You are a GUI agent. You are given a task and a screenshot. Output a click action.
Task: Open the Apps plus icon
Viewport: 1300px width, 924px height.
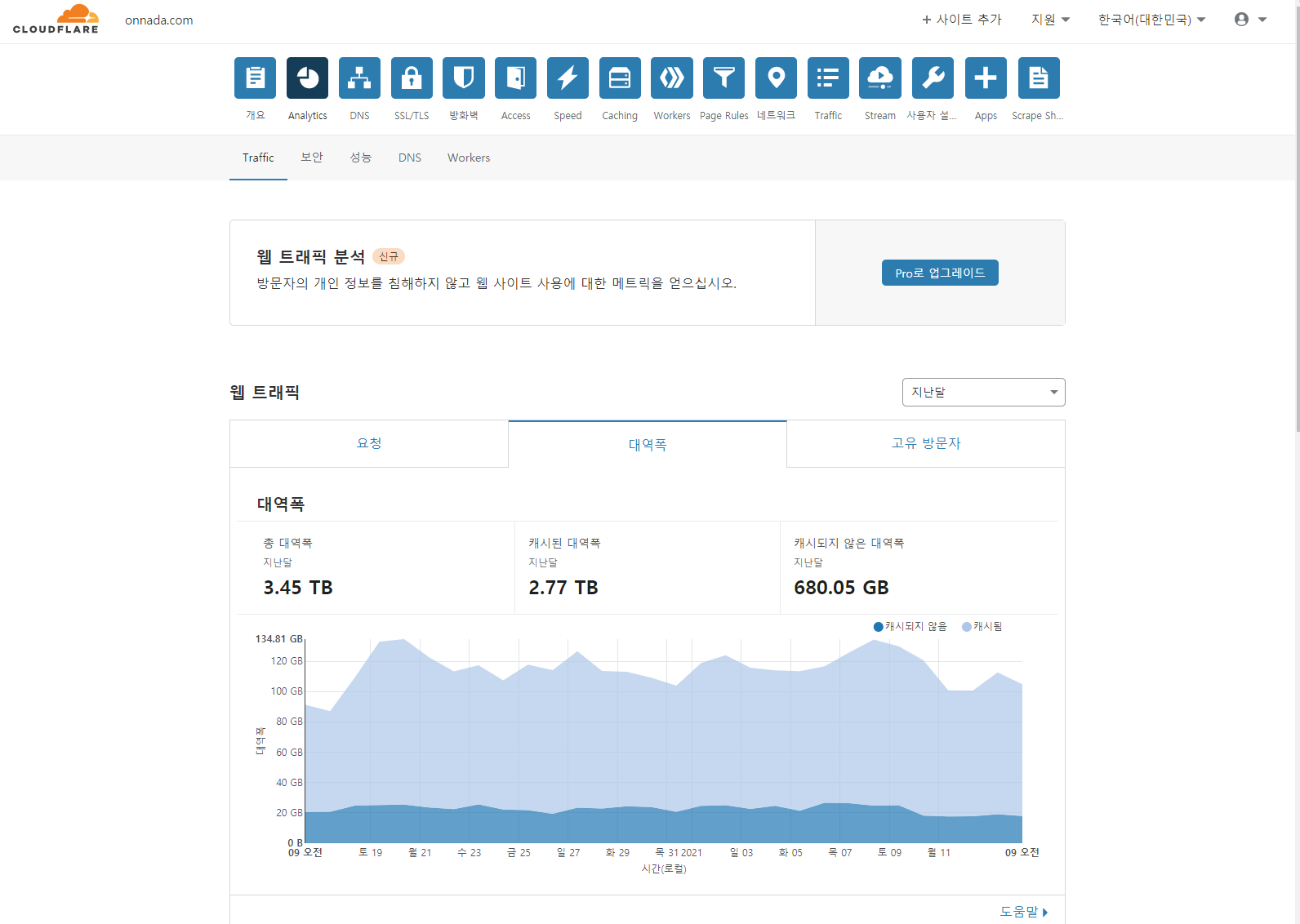point(986,78)
